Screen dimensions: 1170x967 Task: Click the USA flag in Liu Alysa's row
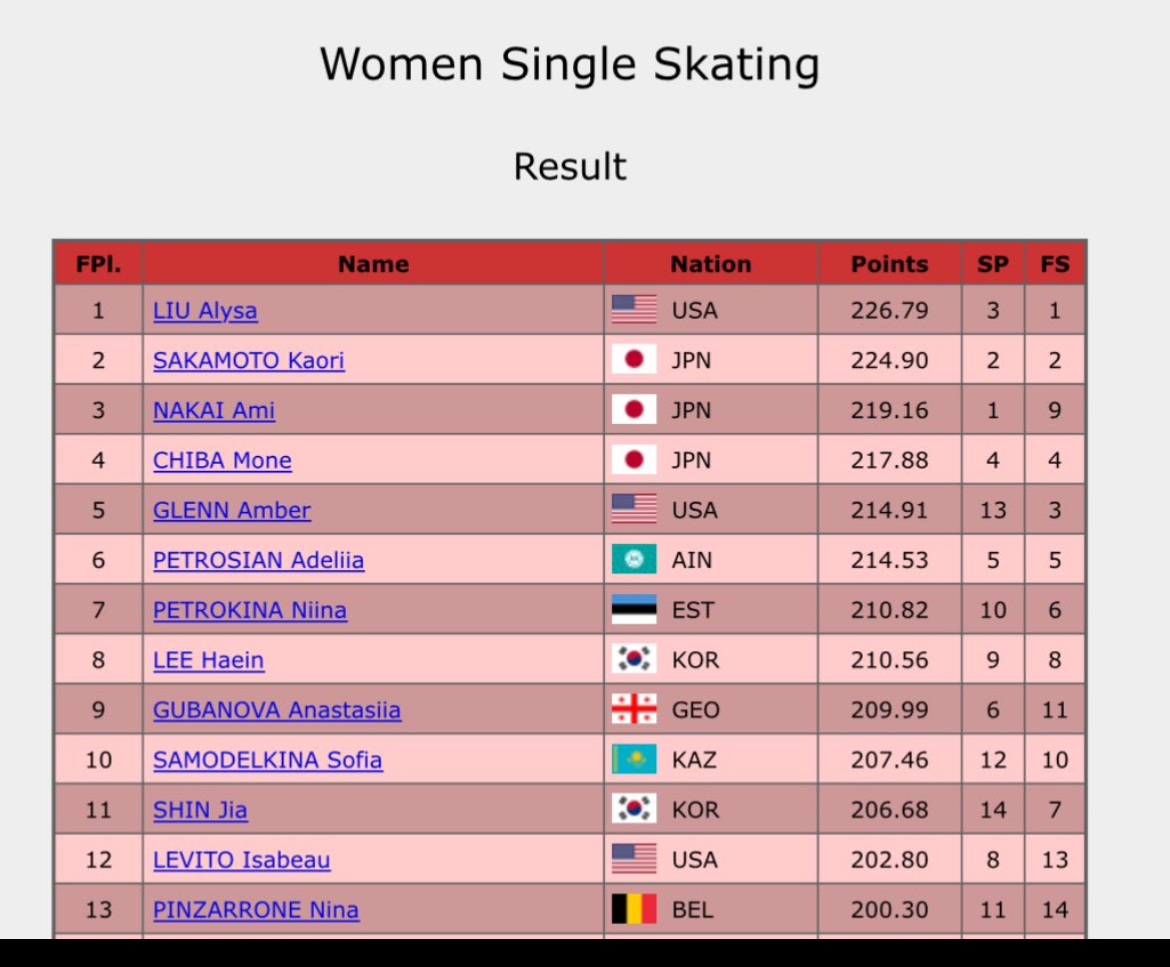pos(634,310)
